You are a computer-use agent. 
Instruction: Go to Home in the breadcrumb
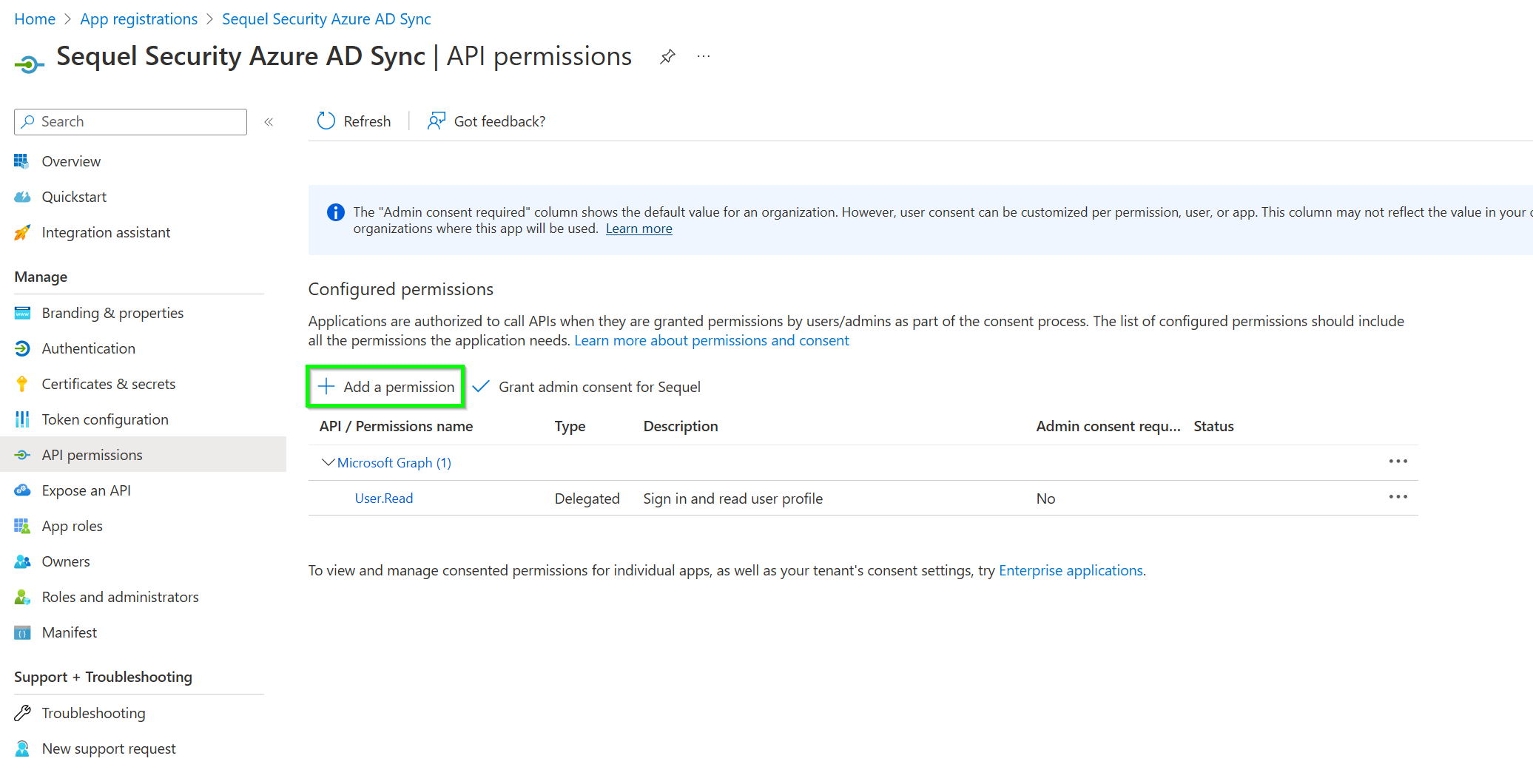[x=35, y=19]
